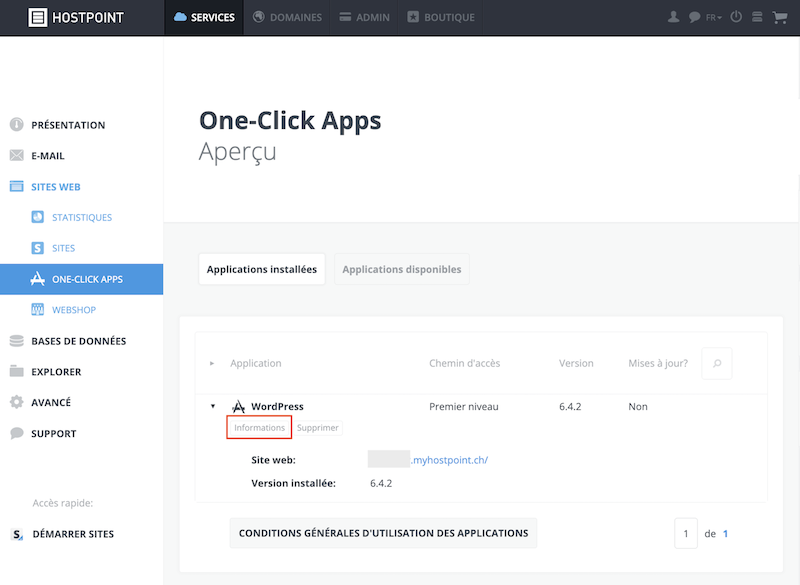The height and width of the screenshot is (585, 800).
Task: Switch to Applications disponibles tab
Action: coord(402,269)
